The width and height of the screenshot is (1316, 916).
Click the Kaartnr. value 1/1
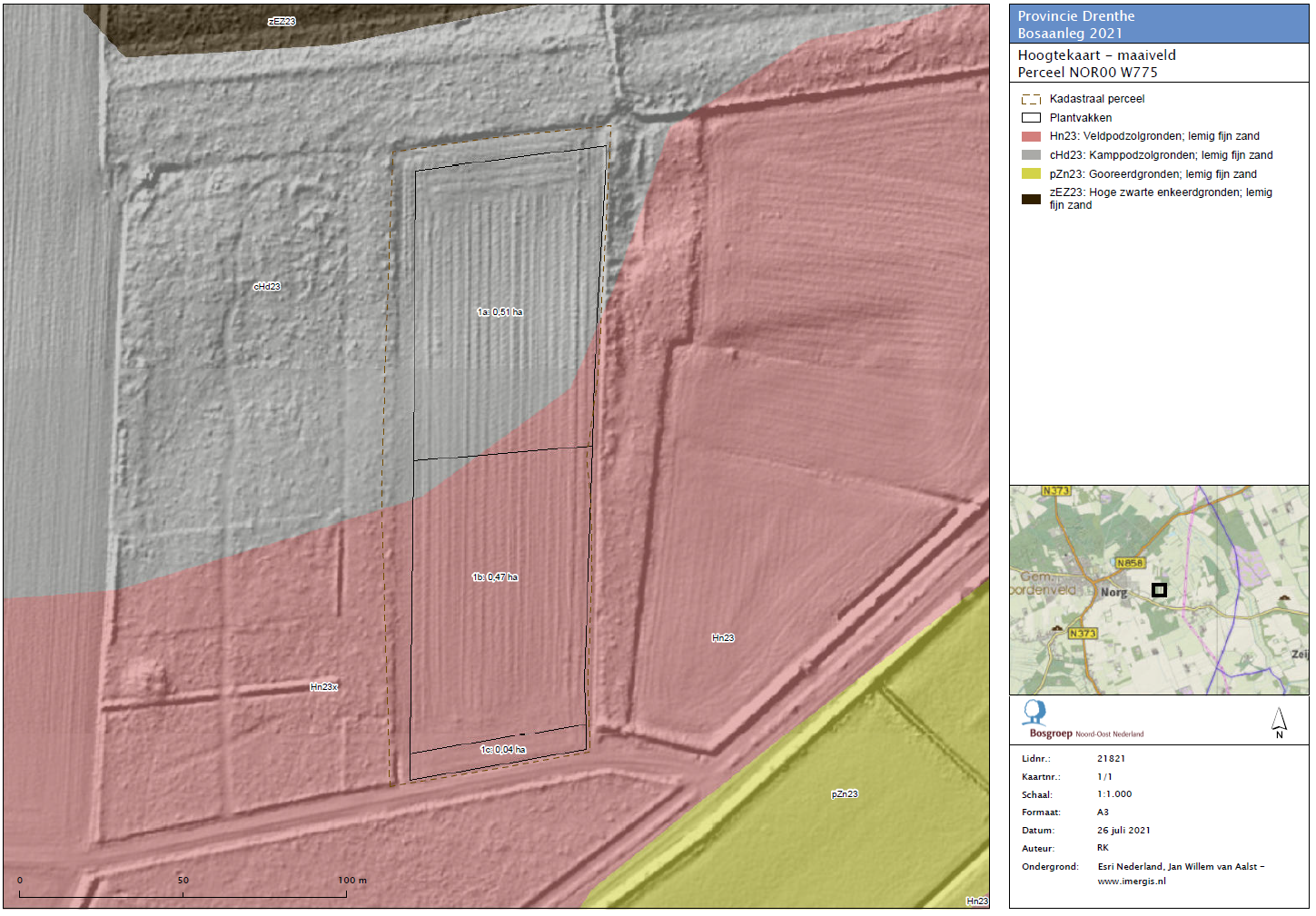click(1104, 777)
